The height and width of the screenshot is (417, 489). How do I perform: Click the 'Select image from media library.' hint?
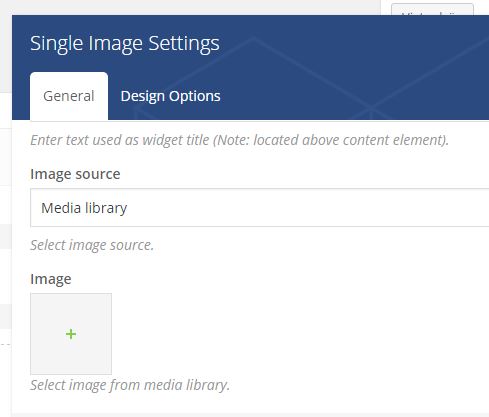click(x=130, y=385)
